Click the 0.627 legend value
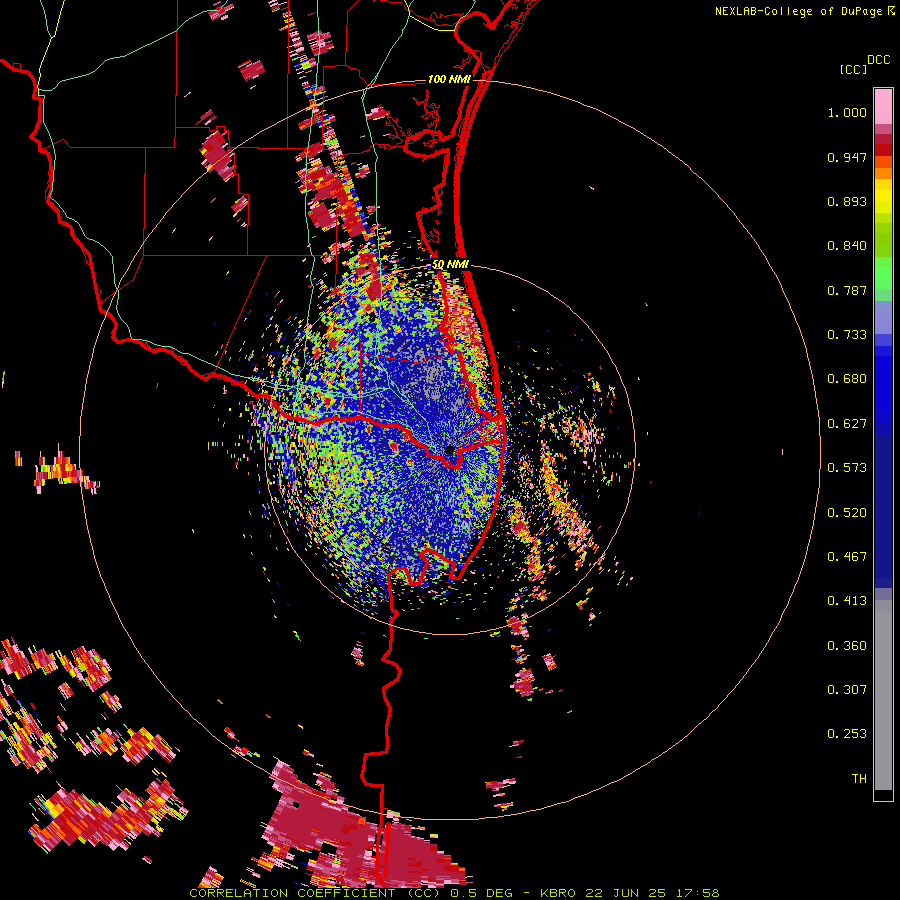The image size is (900, 900). (x=847, y=424)
